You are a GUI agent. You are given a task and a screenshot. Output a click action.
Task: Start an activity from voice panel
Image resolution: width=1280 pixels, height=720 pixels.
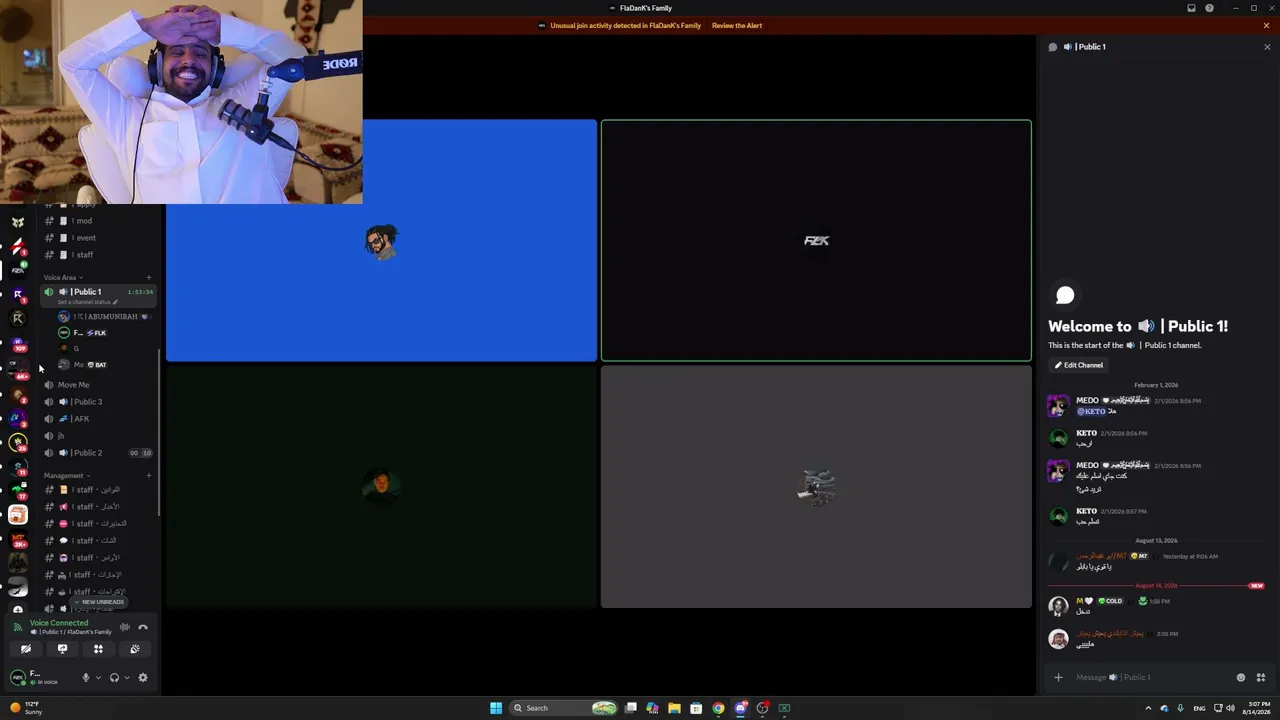tap(98, 649)
